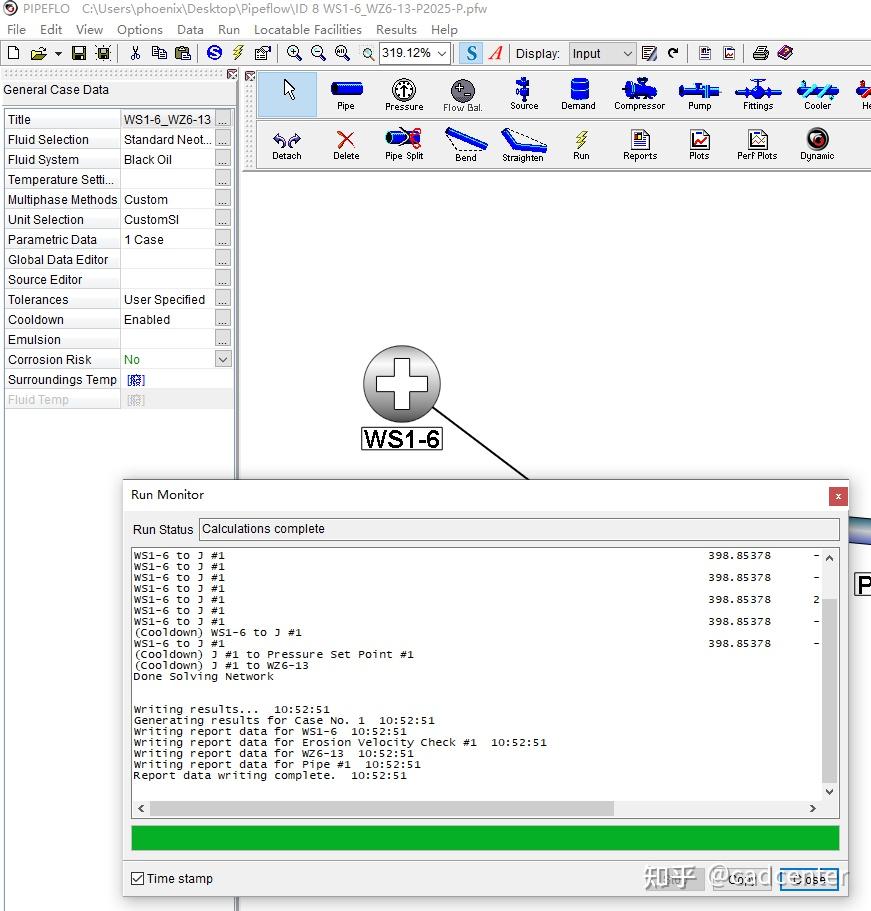Activate the Straighten tool
Screen dimensions: 871x911
(x=523, y=143)
